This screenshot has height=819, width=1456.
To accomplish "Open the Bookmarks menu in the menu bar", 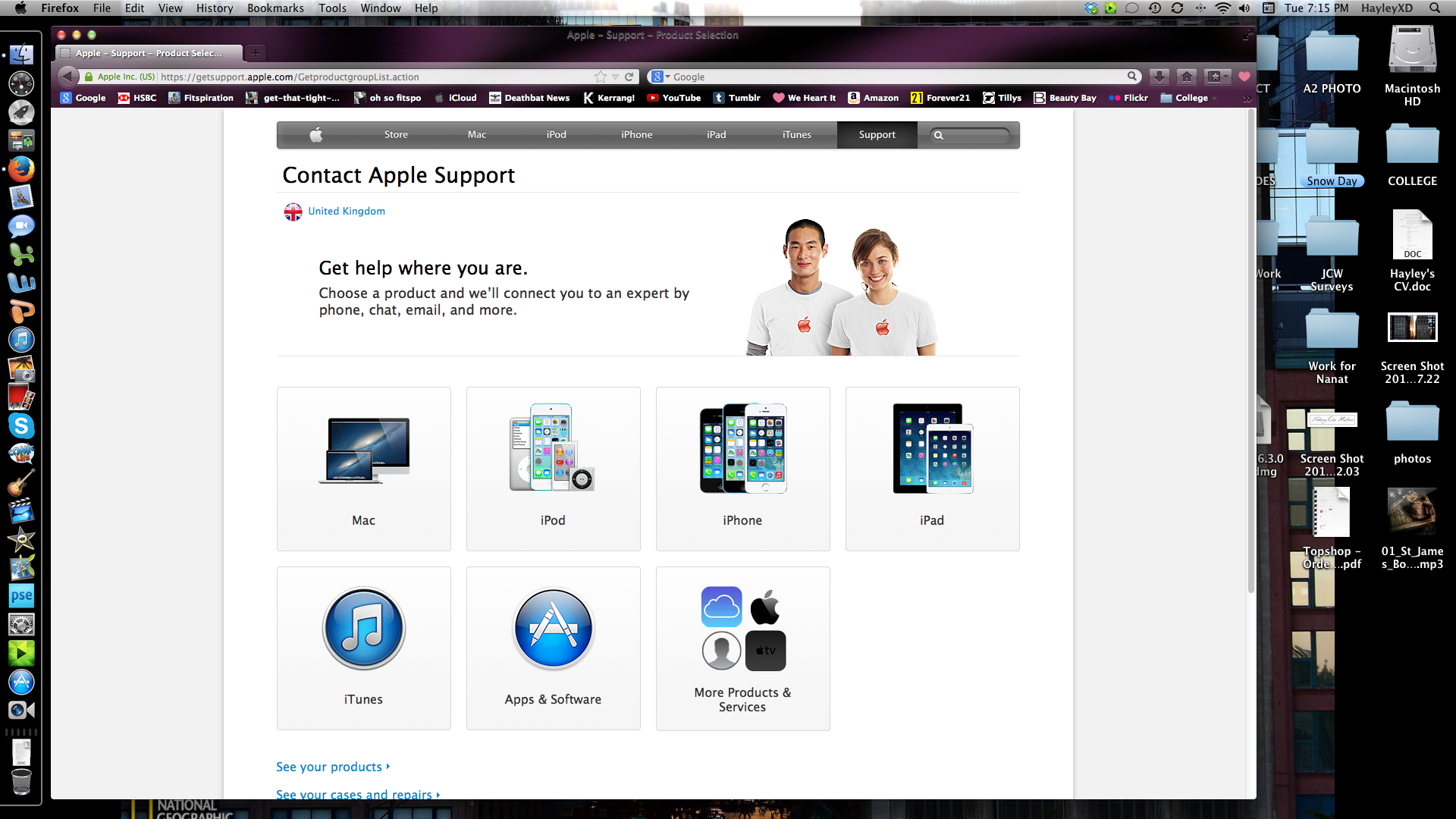I will (275, 8).
